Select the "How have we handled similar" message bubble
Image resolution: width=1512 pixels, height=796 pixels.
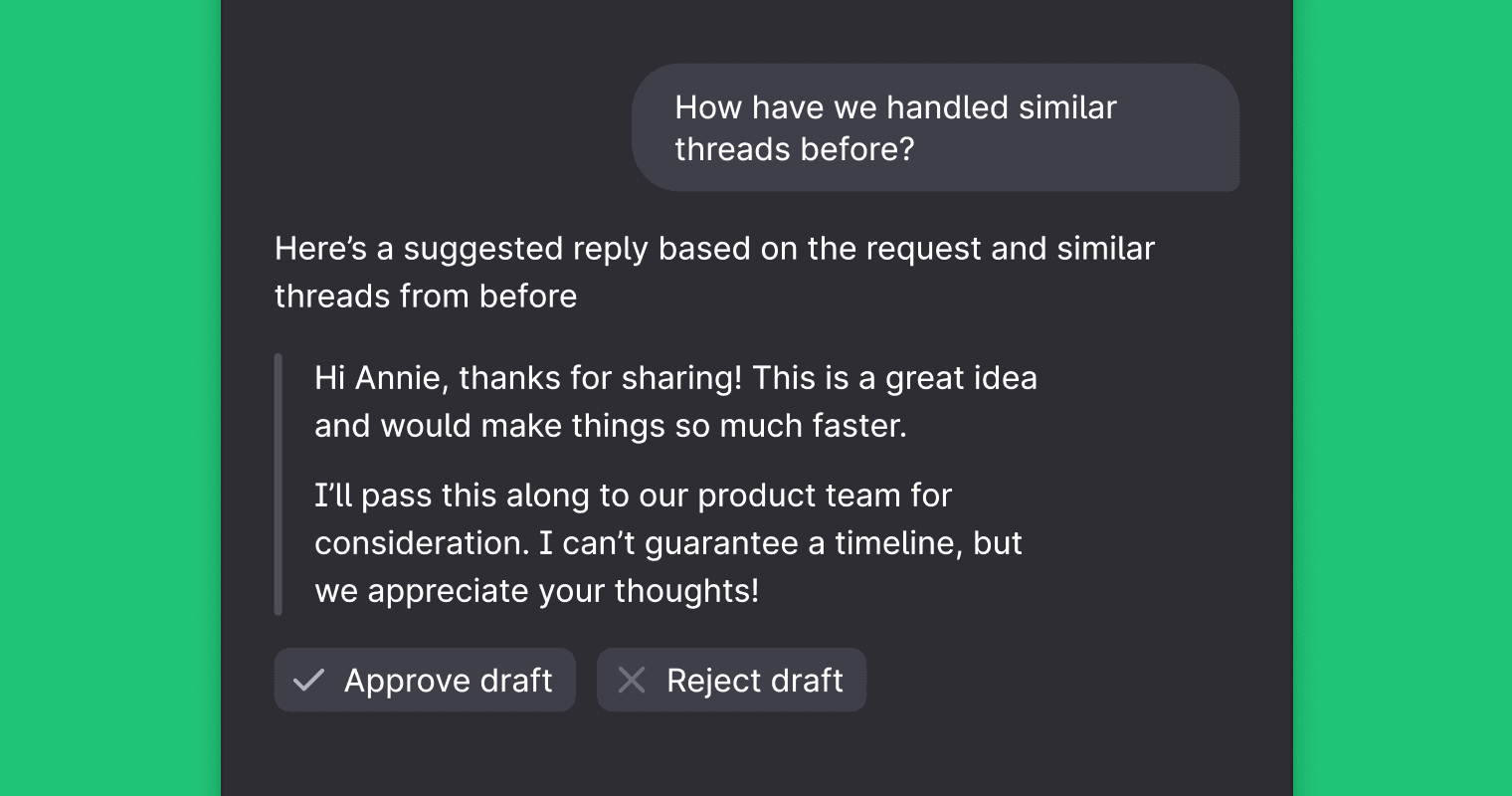click(935, 127)
